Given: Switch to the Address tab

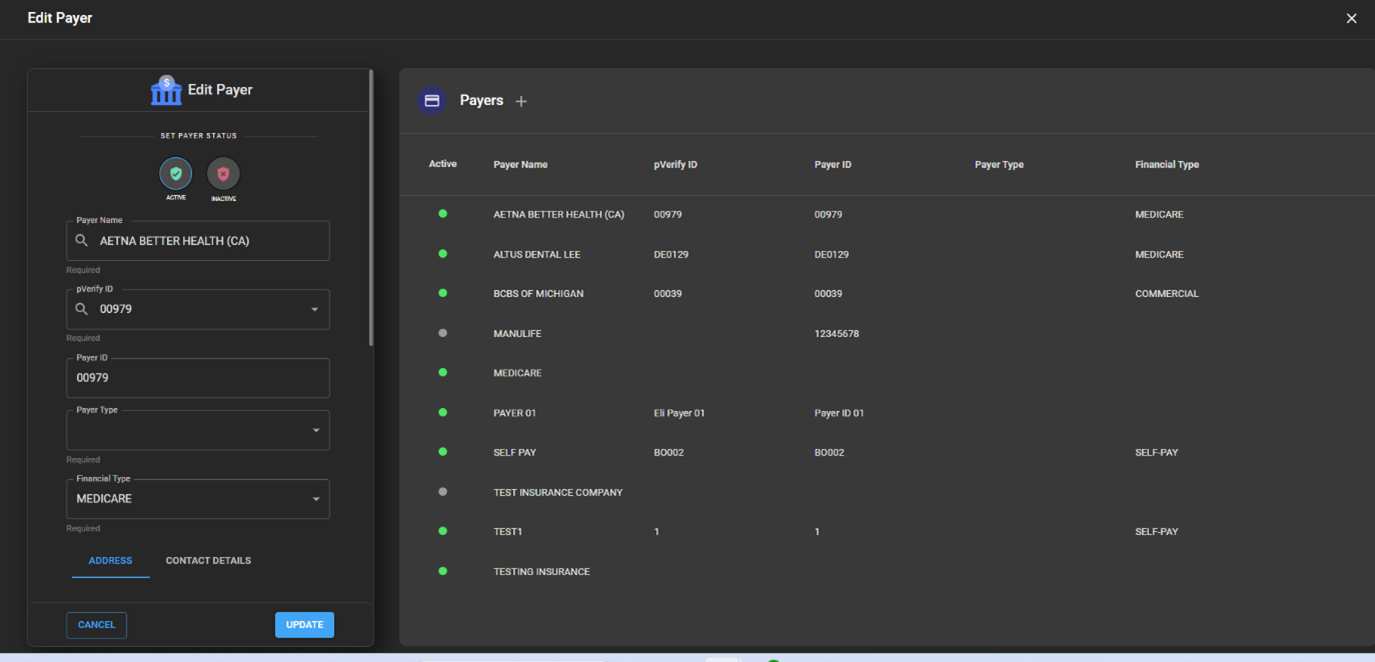Looking at the screenshot, I should click(110, 561).
